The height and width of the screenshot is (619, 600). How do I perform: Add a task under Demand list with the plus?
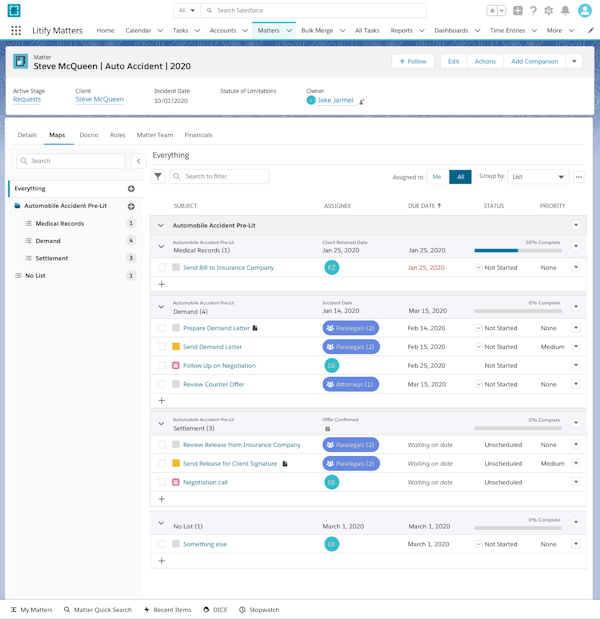[161, 401]
